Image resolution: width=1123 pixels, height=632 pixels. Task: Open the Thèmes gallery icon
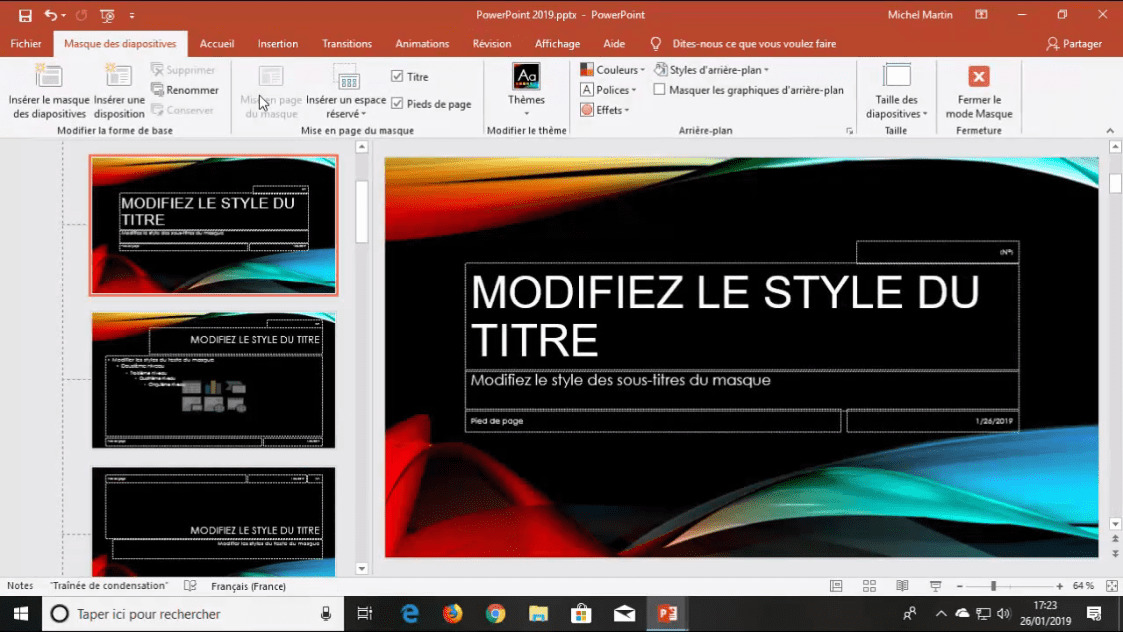tap(526, 78)
